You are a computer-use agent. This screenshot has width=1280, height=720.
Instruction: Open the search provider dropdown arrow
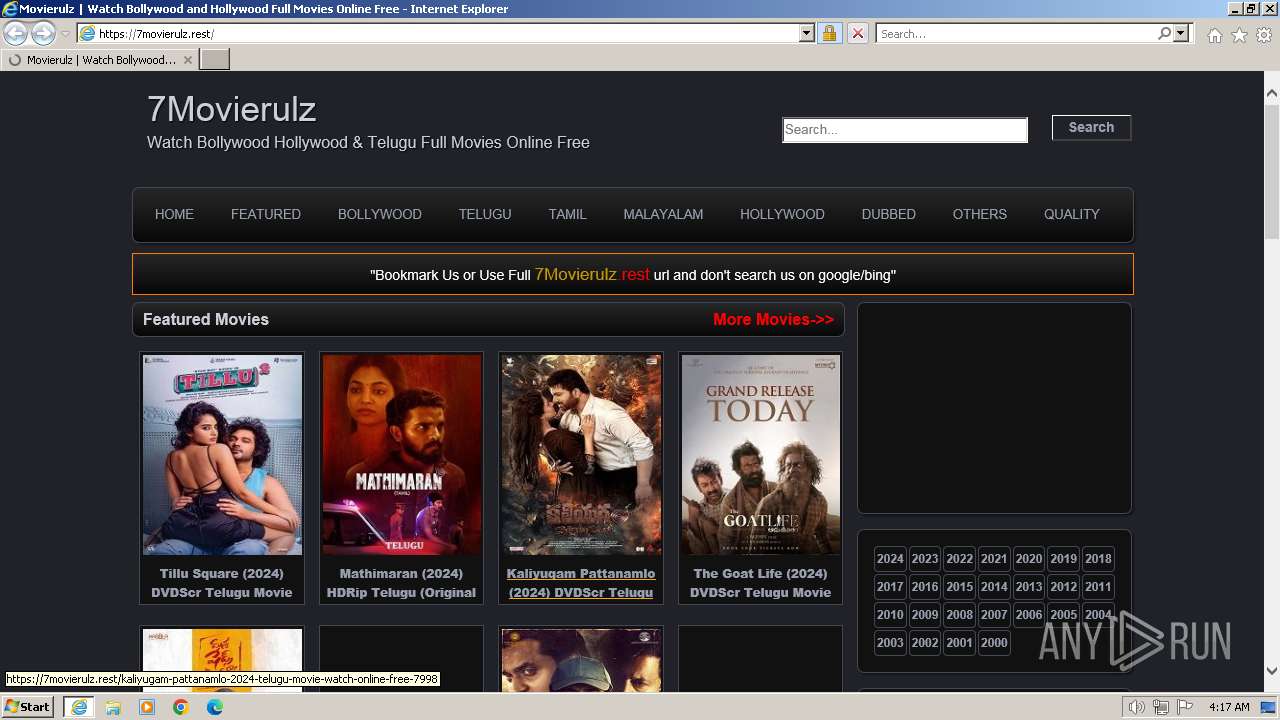pos(1181,34)
